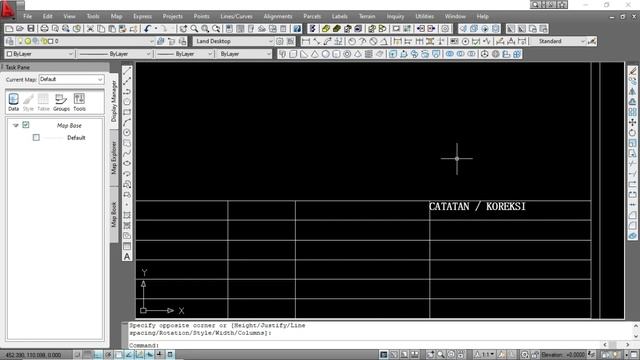Open the plot style ByLayer dropdown
Screen dimensions: 640x360
[244, 54]
